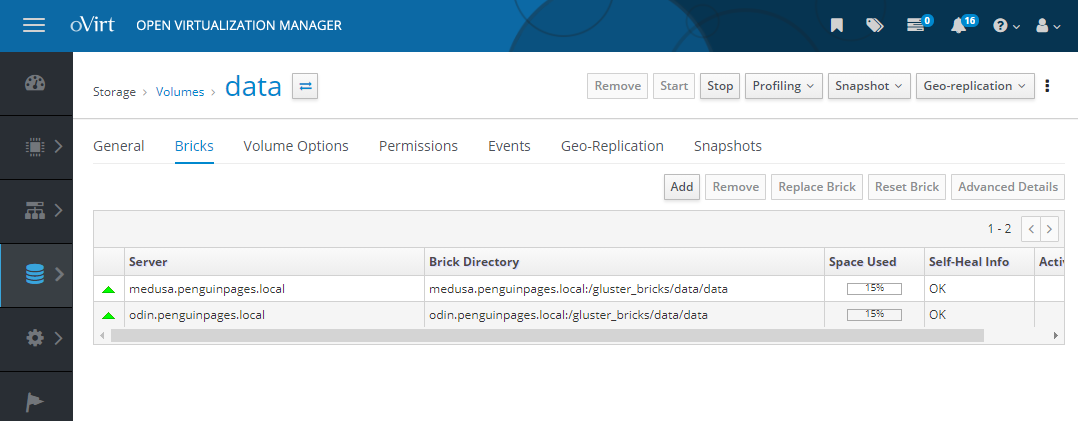Image resolution: width=1078 pixels, height=421 pixels.
Task: Expand the Profiling dropdown
Action: tap(784, 86)
